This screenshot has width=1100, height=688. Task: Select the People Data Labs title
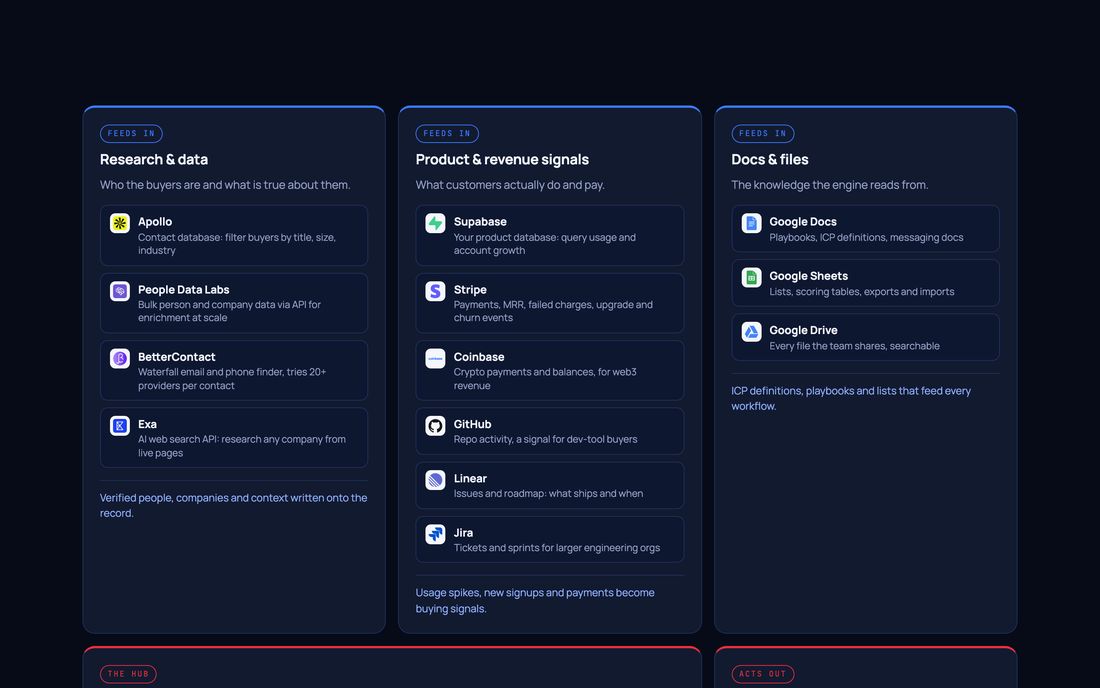[184, 290]
